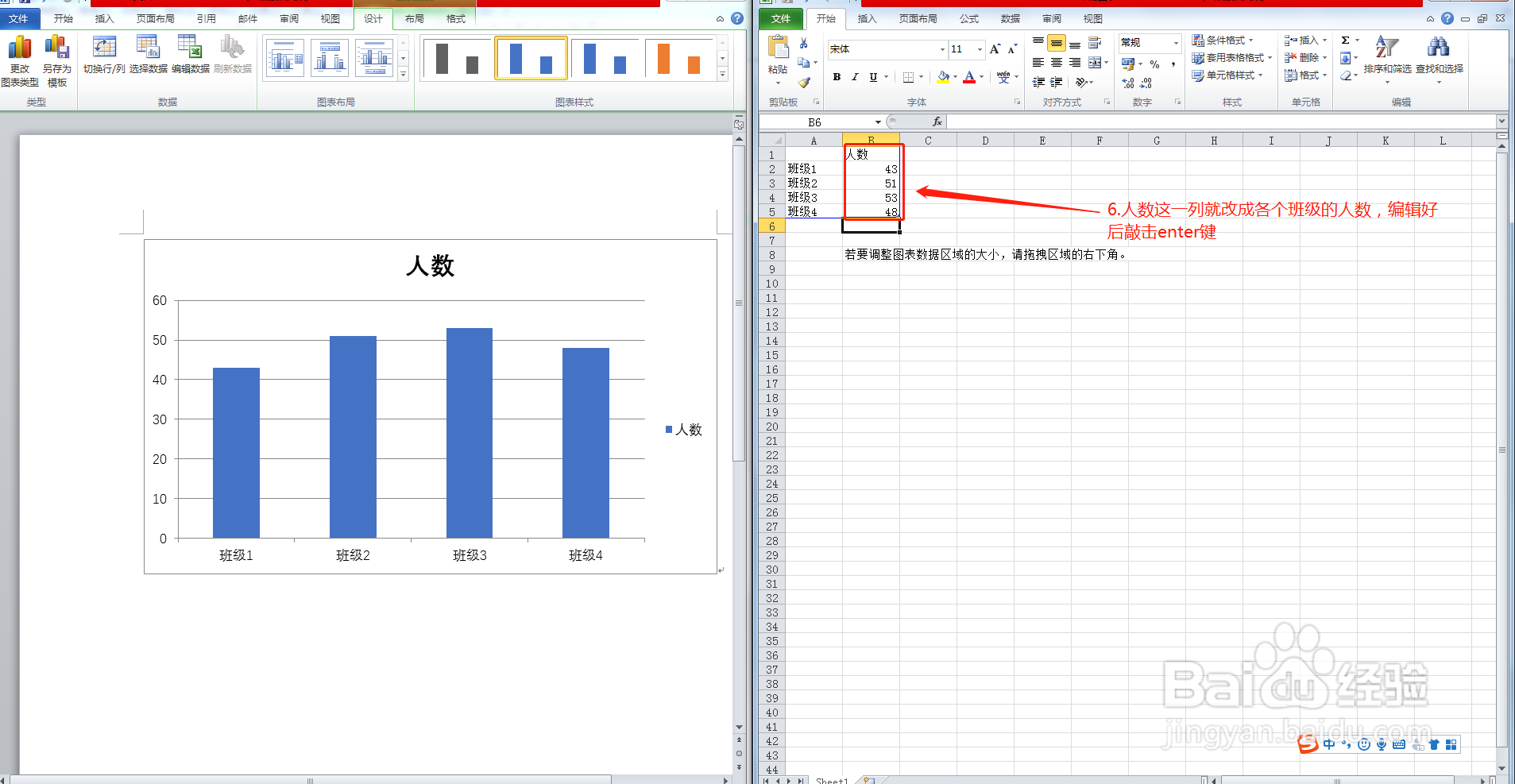Screen dimensions: 1515x784
Task: Click the increase decimal icon
Action: (1128, 83)
